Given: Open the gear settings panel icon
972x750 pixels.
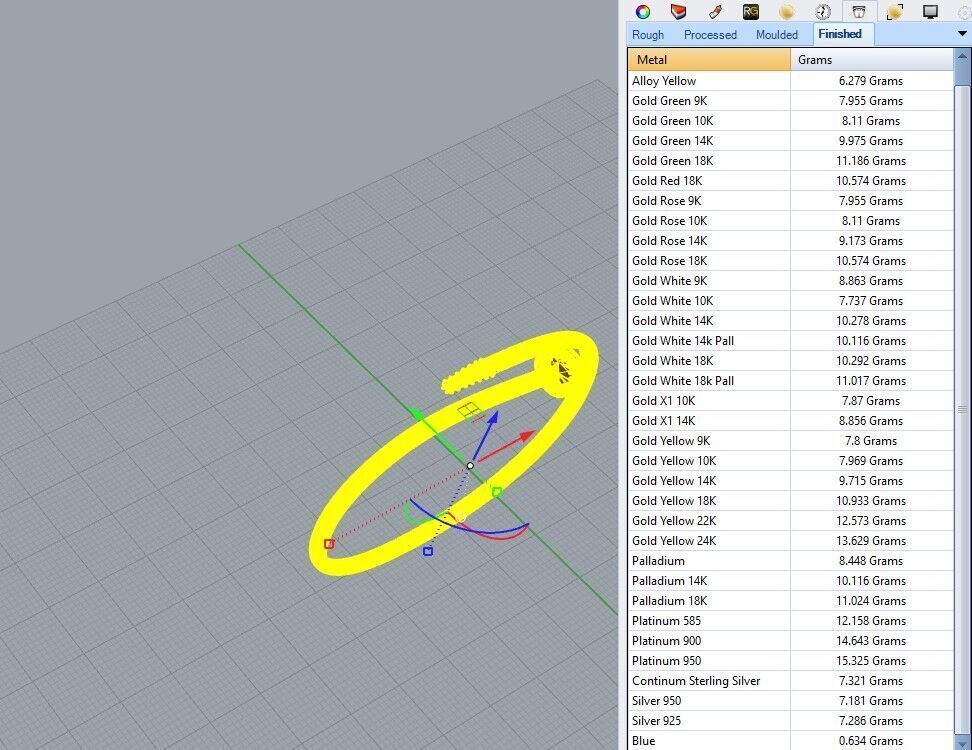Looking at the screenshot, I should pyautogui.click(x=965, y=11).
